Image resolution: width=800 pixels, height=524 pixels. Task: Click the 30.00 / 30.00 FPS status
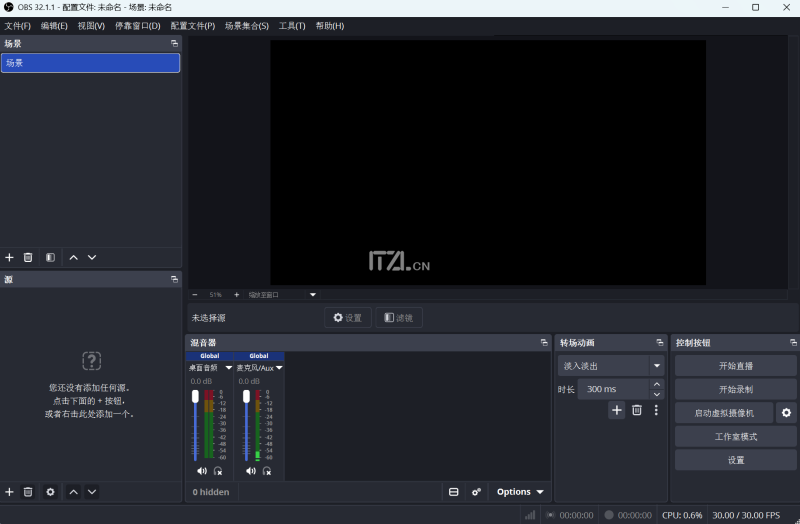[x=746, y=515]
